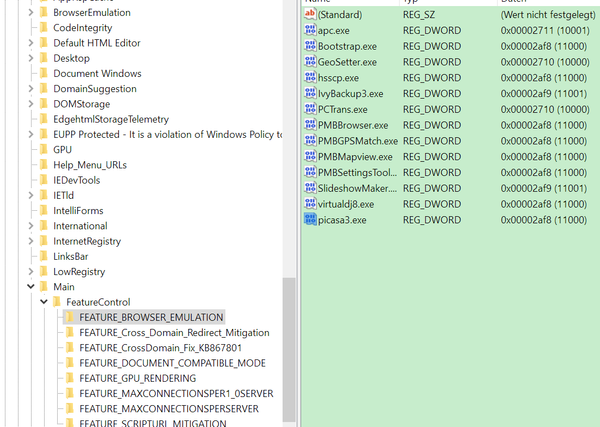Click folder icon of FEATURE_GPU_RENDERING
The width and height of the screenshot is (600, 427).
[69, 378]
